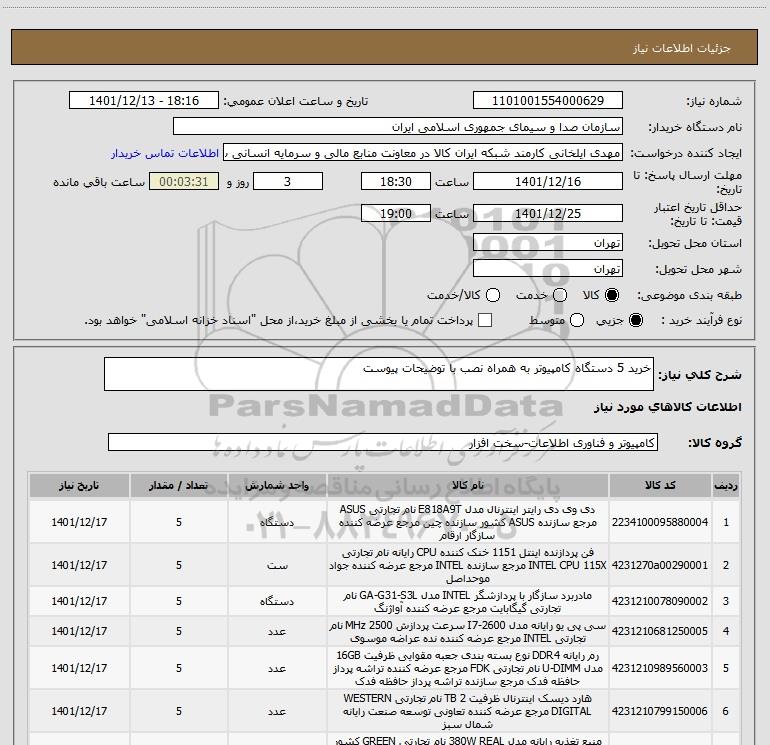Click the price validity date 1401/12/25 field

548,214
